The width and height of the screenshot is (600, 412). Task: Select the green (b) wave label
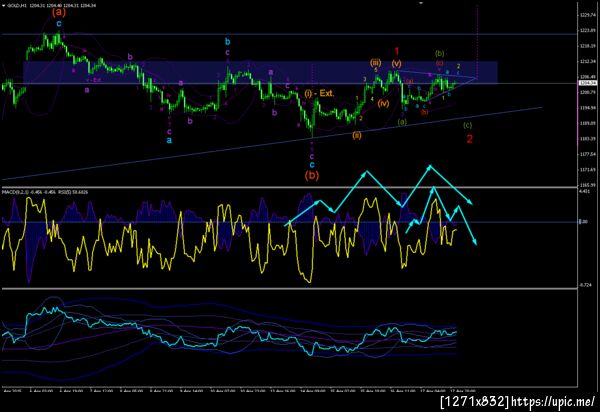[440, 53]
